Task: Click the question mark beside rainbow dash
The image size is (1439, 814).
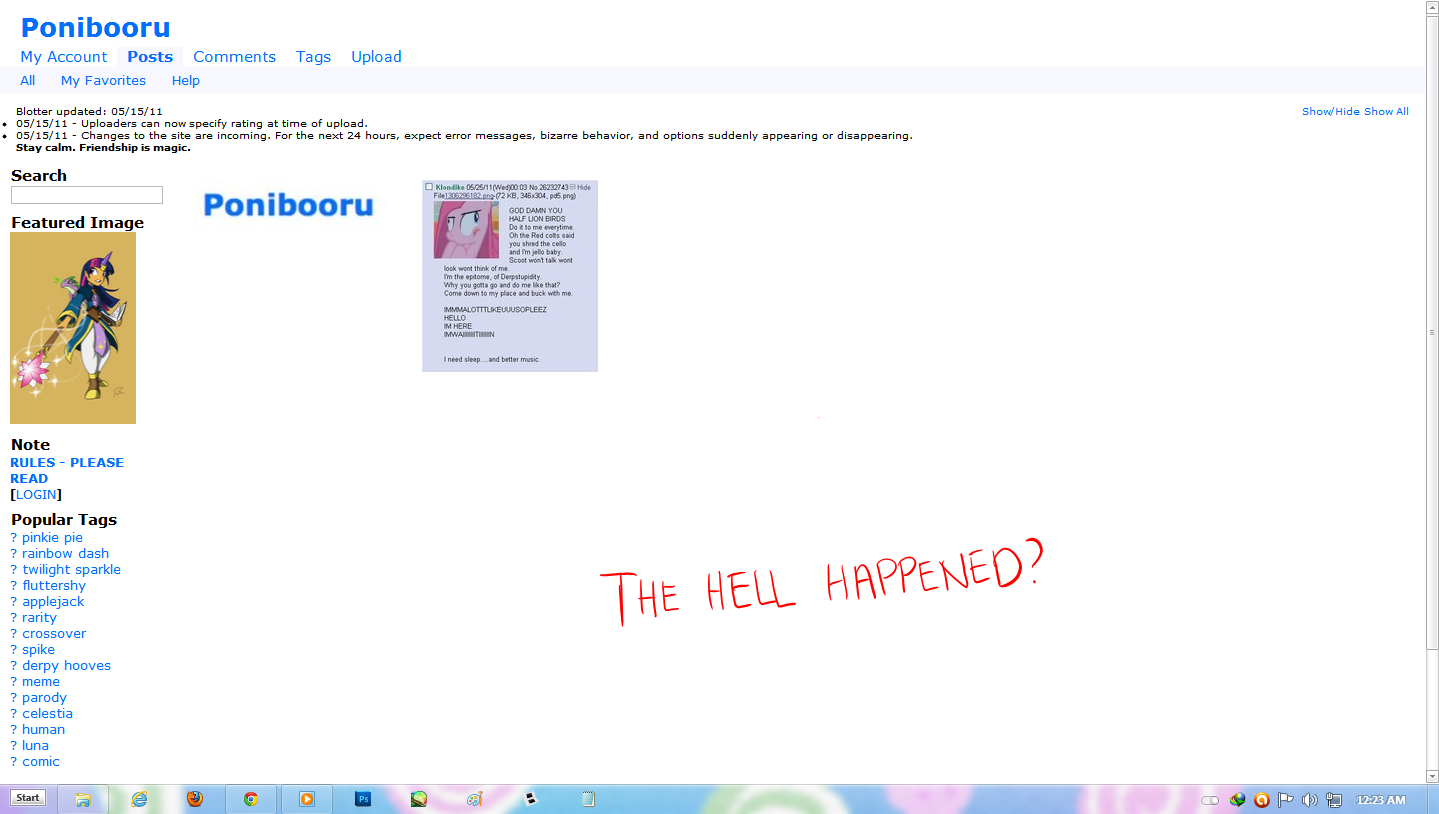Action: pyautogui.click(x=14, y=554)
